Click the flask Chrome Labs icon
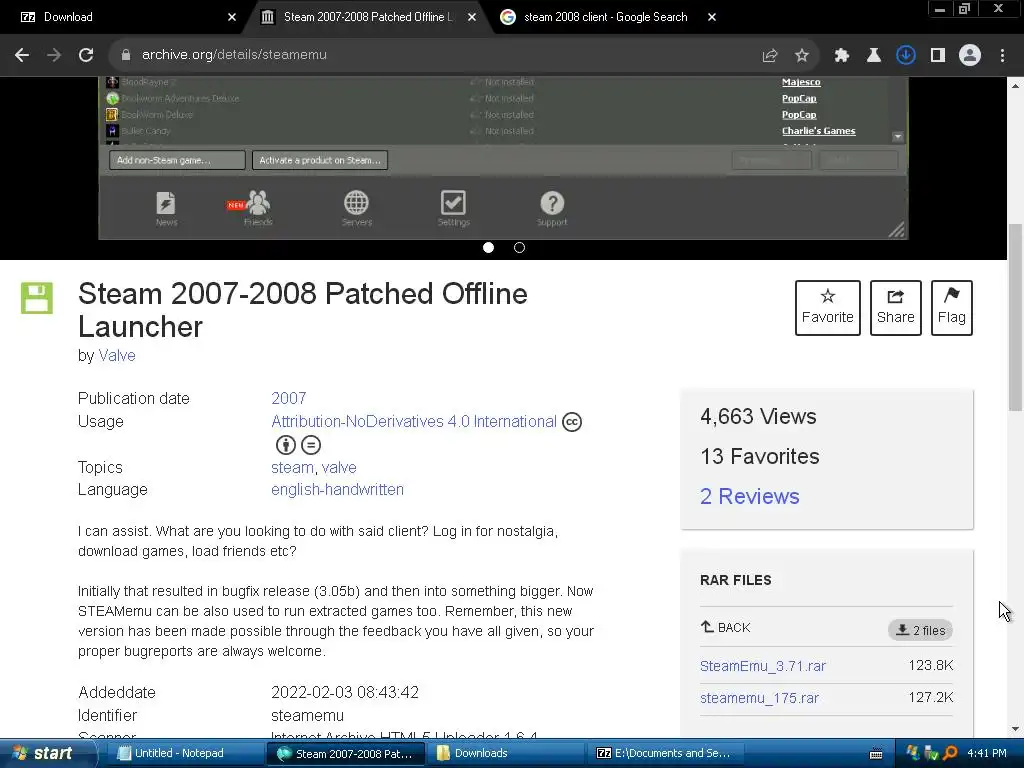 (x=874, y=56)
